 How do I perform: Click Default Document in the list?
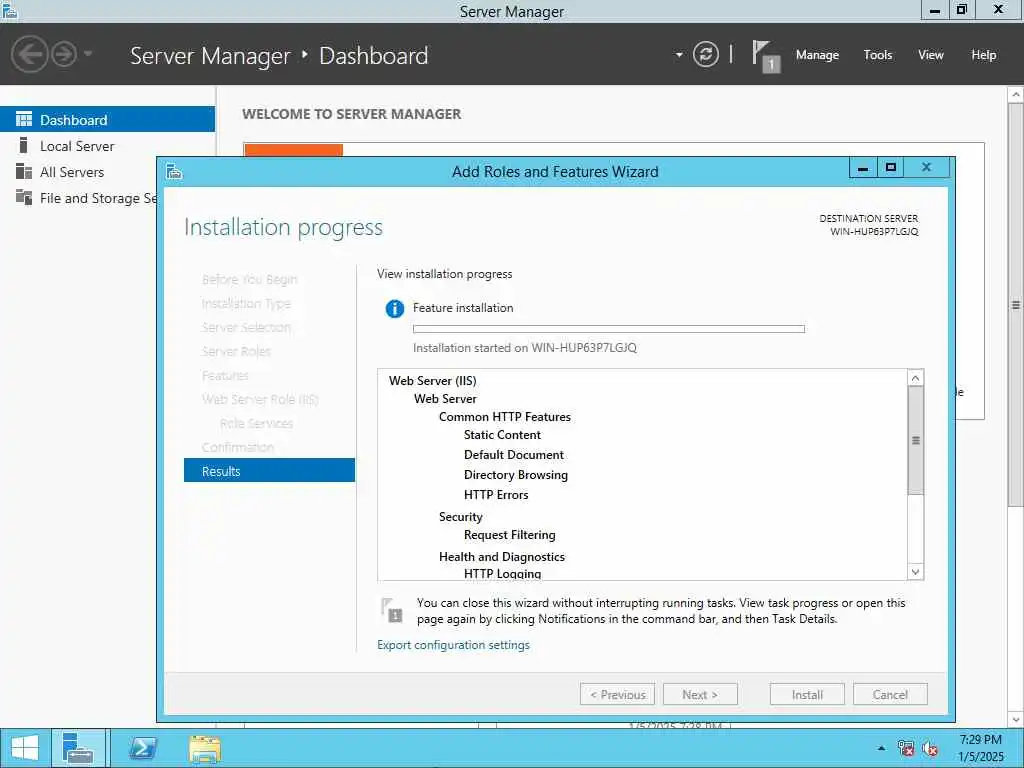tap(514, 455)
